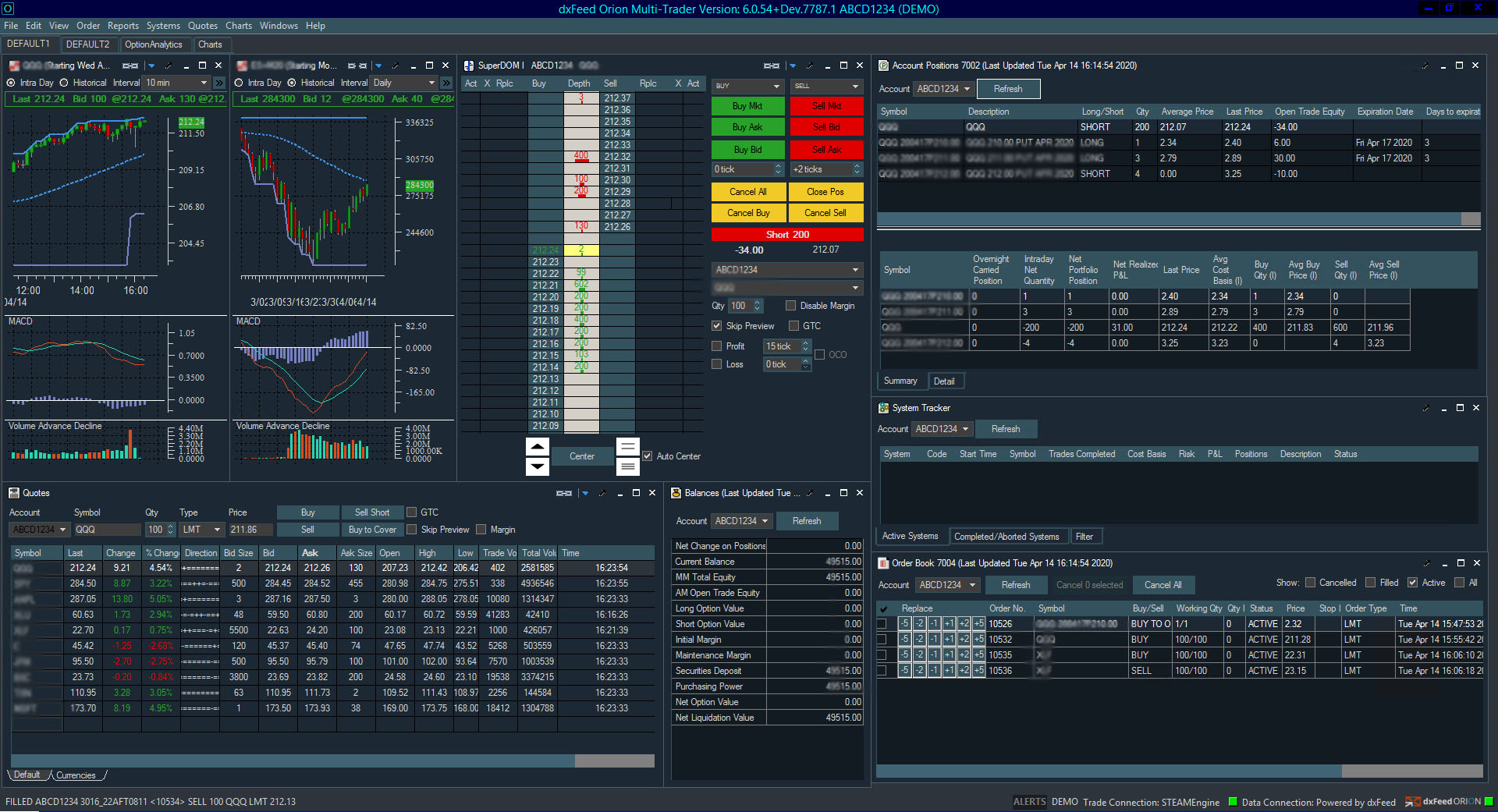Click the up scroll arrow above the Center button
The image size is (1498, 812).
pos(537,446)
